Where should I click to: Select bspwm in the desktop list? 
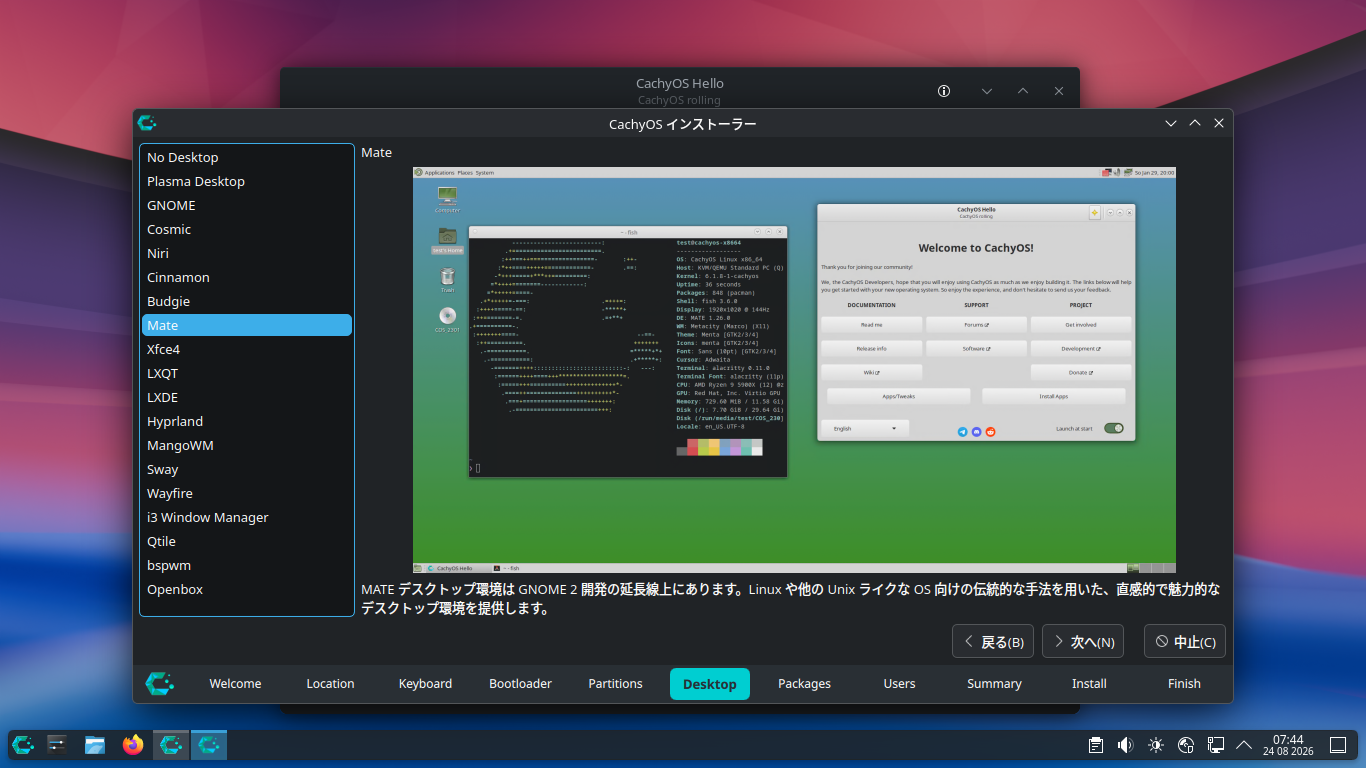pyautogui.click(x=247, y=565)
